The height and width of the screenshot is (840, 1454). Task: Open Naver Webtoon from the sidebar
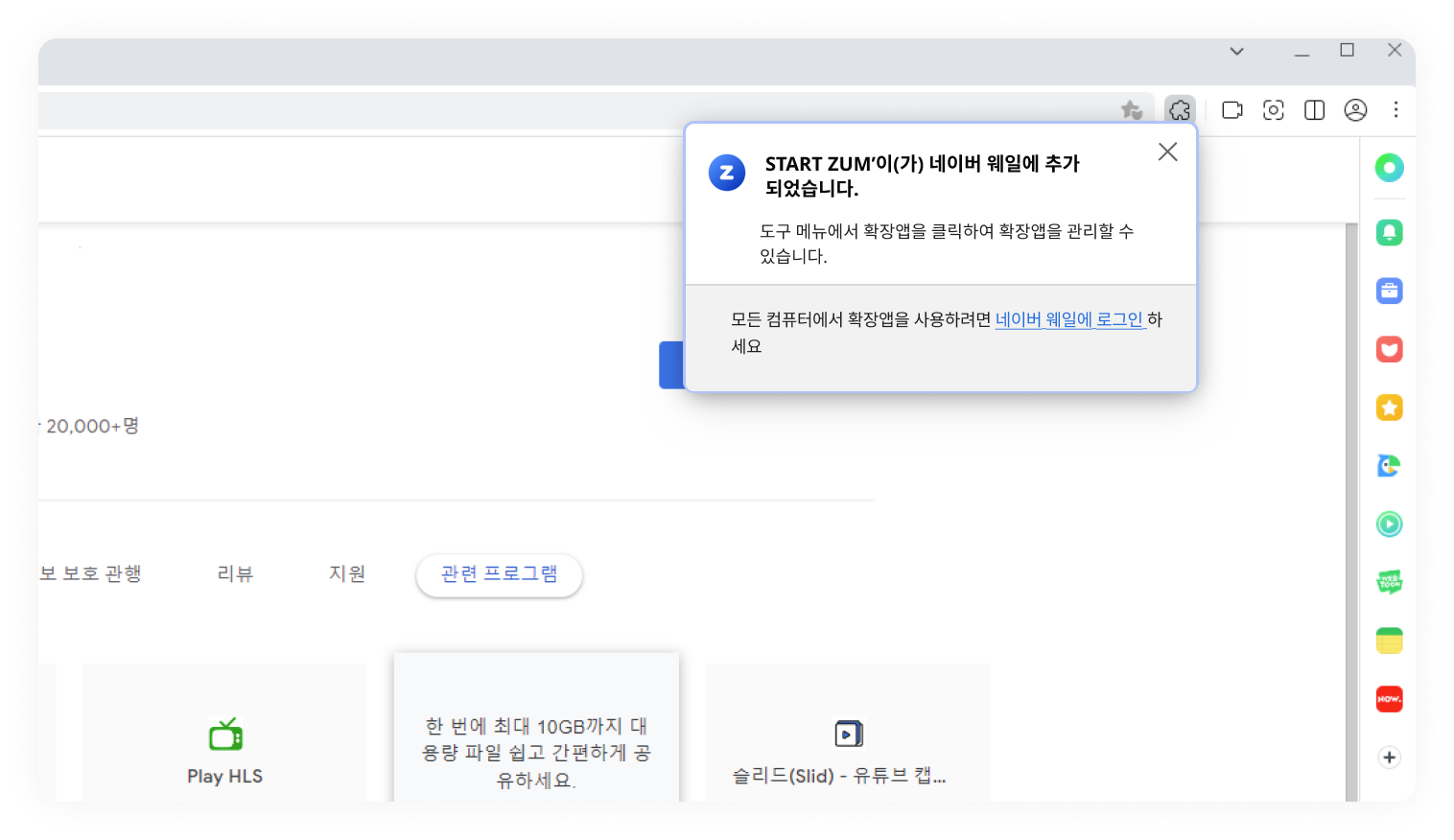click(1389, 582)
